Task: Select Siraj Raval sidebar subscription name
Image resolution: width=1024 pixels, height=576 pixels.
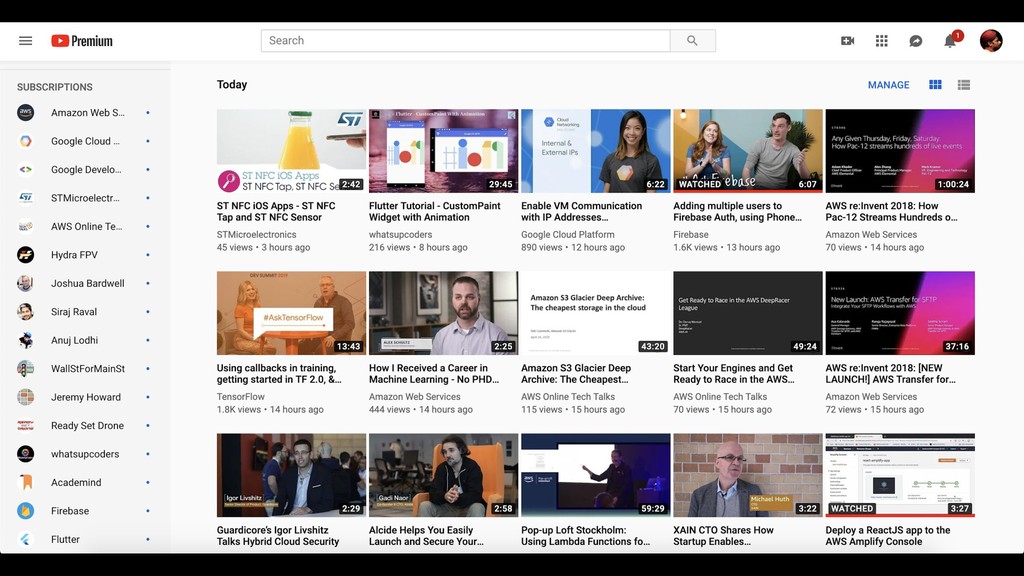Action: 74,312
